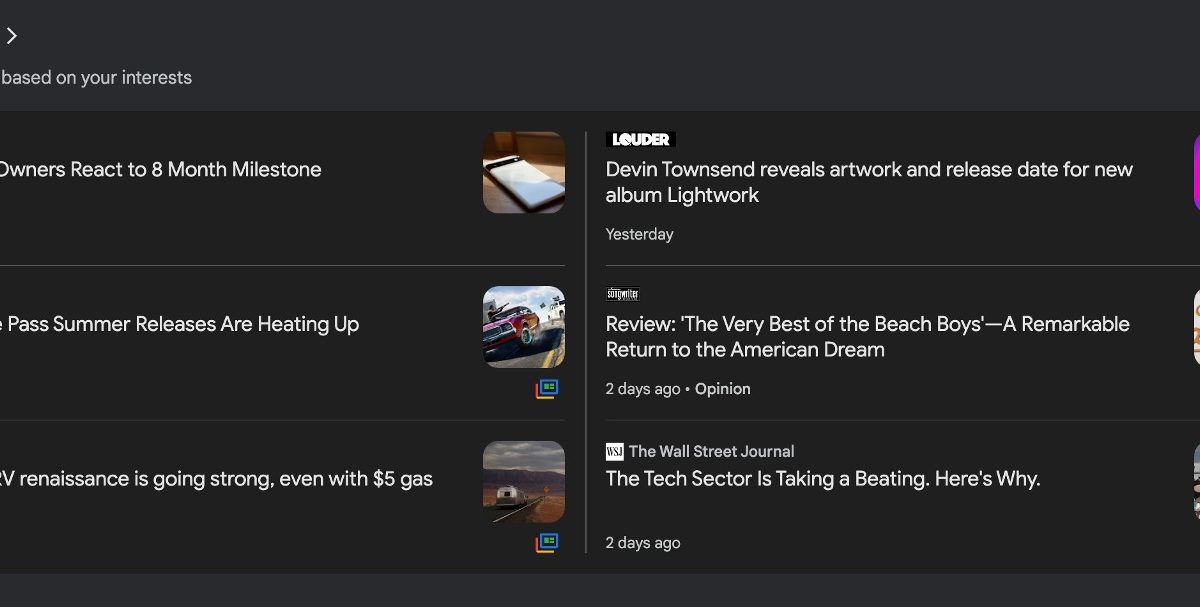Open the RV desert road thumbnail
Viewport: 1200px width, 607px height.
[524, 481]
